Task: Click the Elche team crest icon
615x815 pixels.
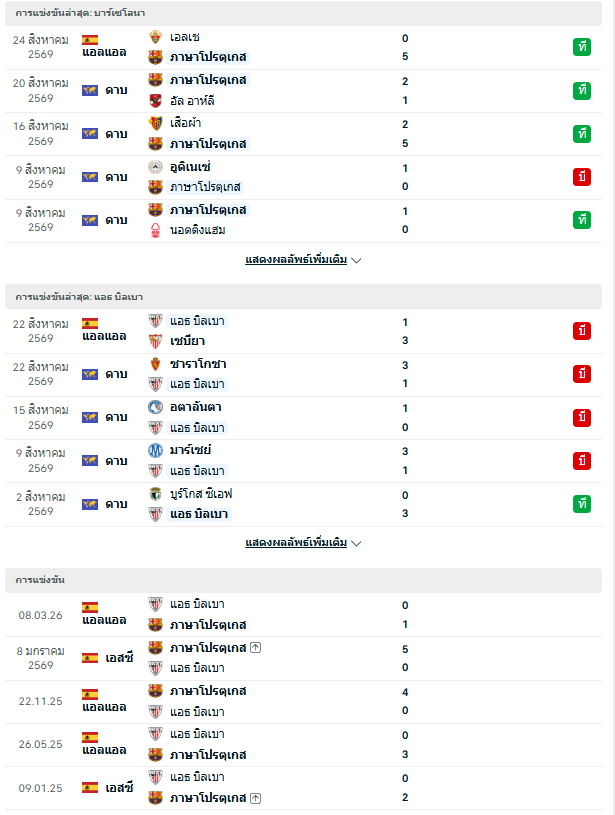Action: click(155, 37)
